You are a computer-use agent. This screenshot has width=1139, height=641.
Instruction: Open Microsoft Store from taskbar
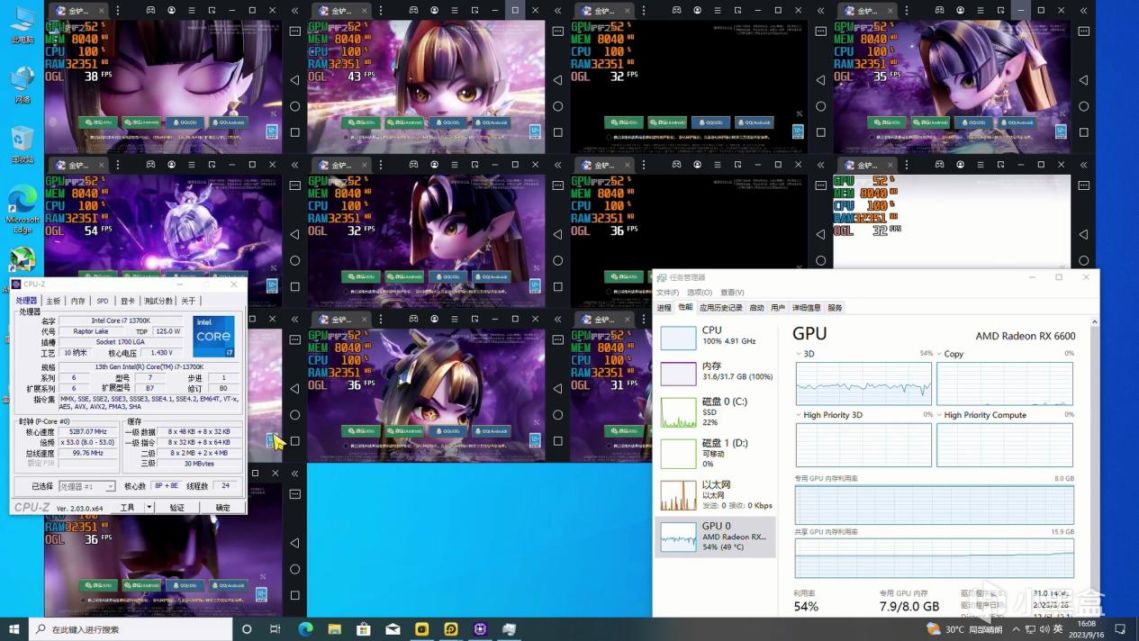click(x=363, y=629)
